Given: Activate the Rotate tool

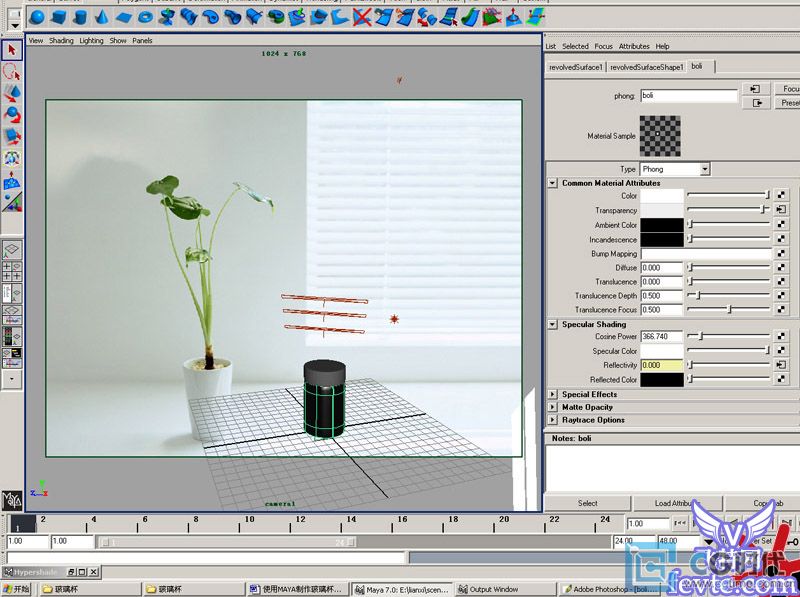Looking at the screenshot, I should pyautogui.click(x=12, y=115).
